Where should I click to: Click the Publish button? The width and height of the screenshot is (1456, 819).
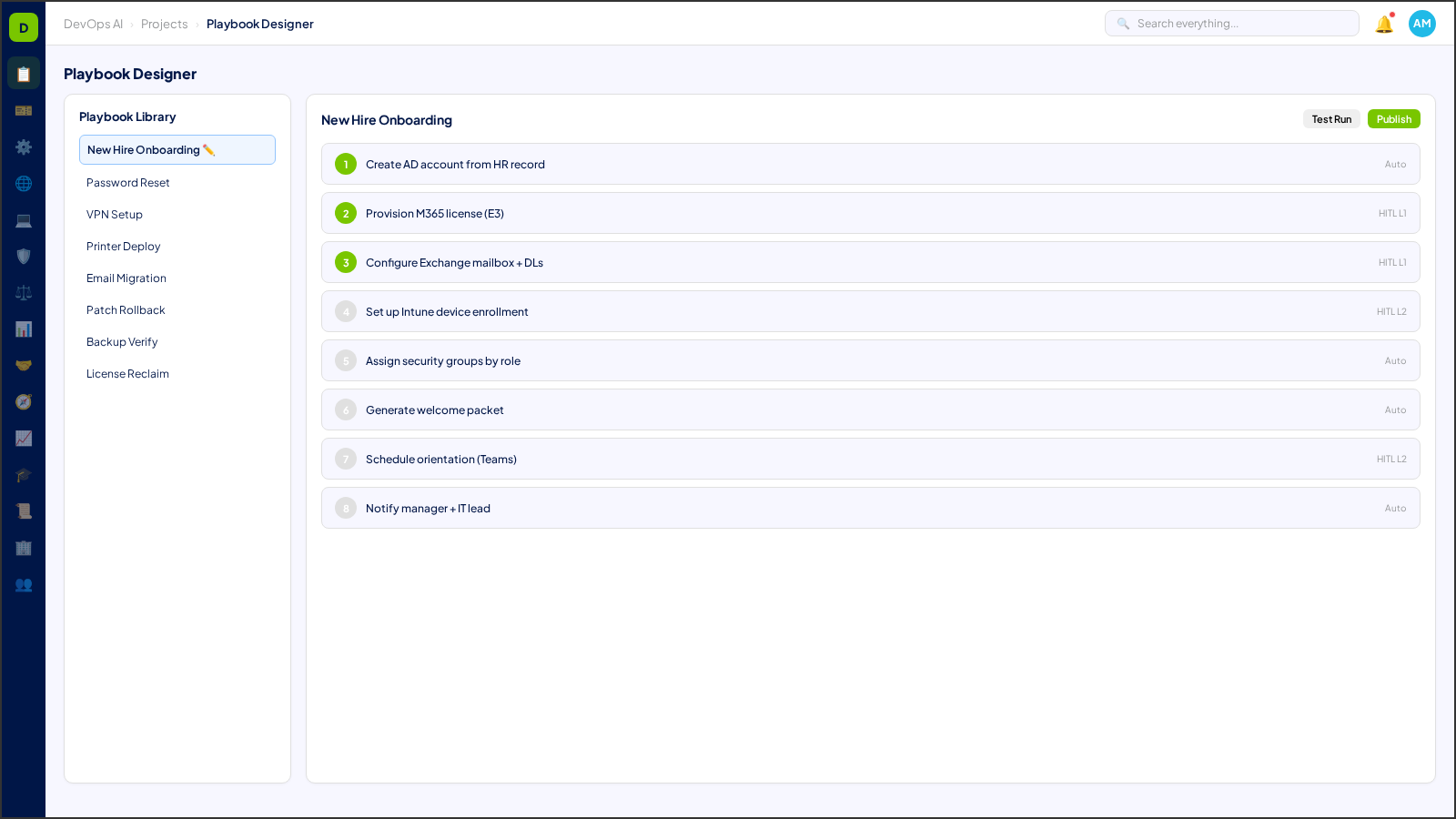coord(1393,118)
